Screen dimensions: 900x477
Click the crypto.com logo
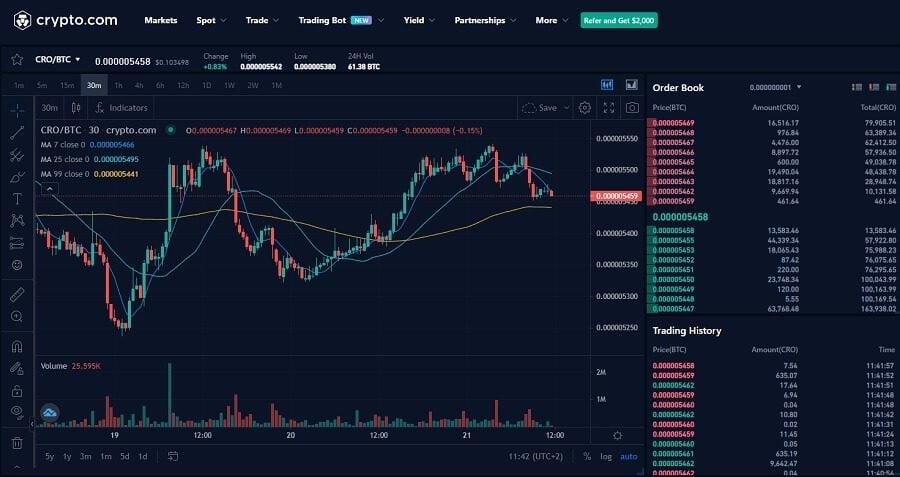pos(65,20)
